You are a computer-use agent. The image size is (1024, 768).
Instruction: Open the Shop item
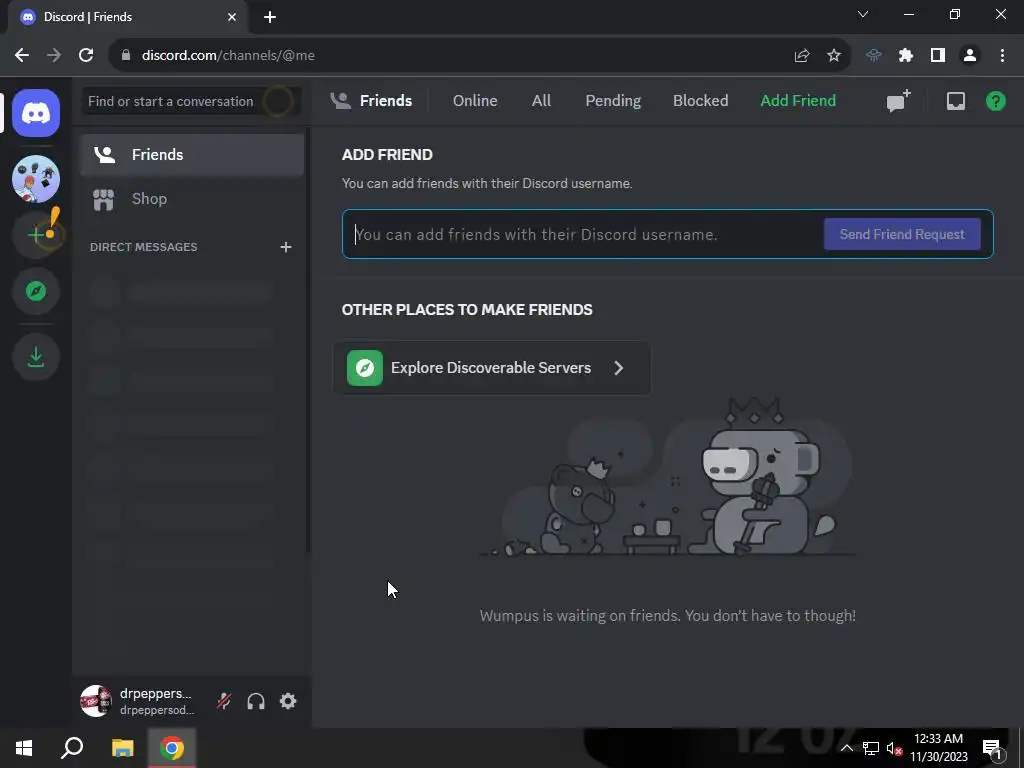(x=192, y=199)
